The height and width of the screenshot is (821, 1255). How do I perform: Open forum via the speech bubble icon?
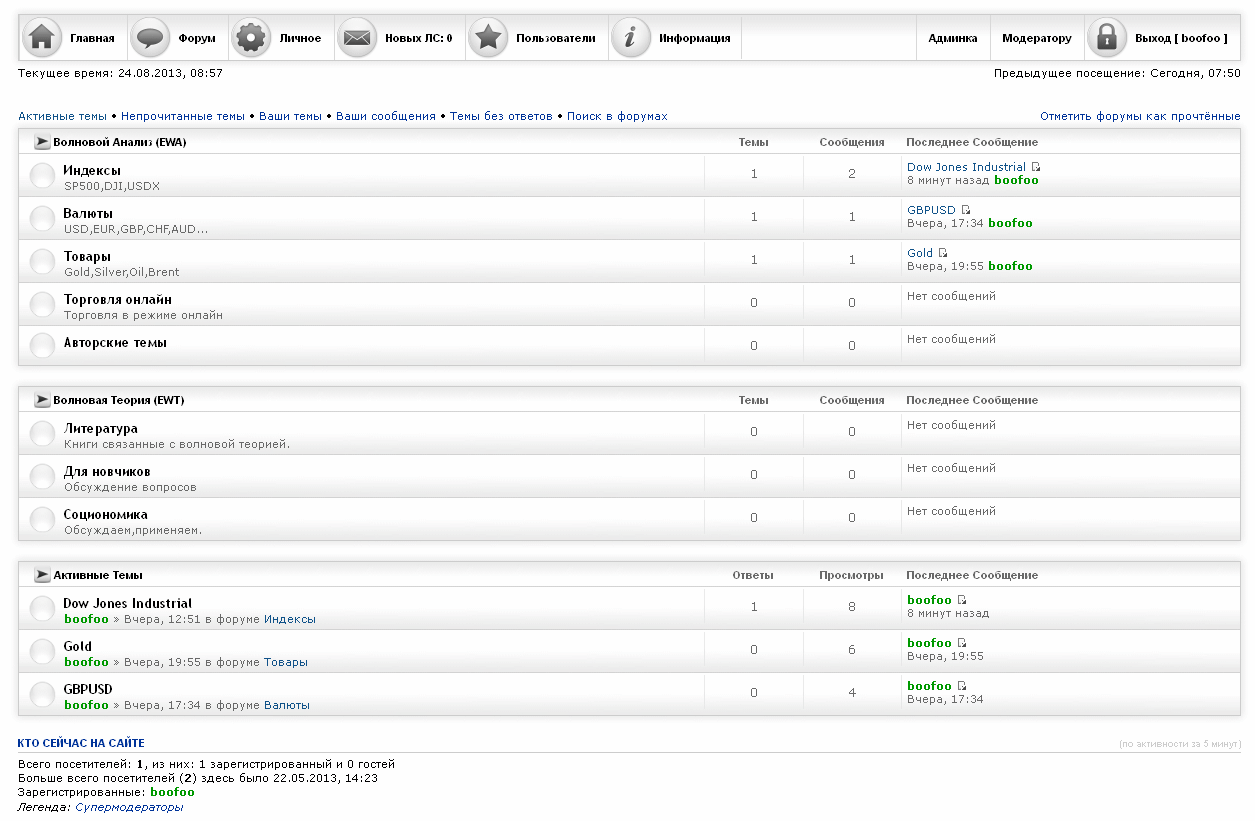150,38
